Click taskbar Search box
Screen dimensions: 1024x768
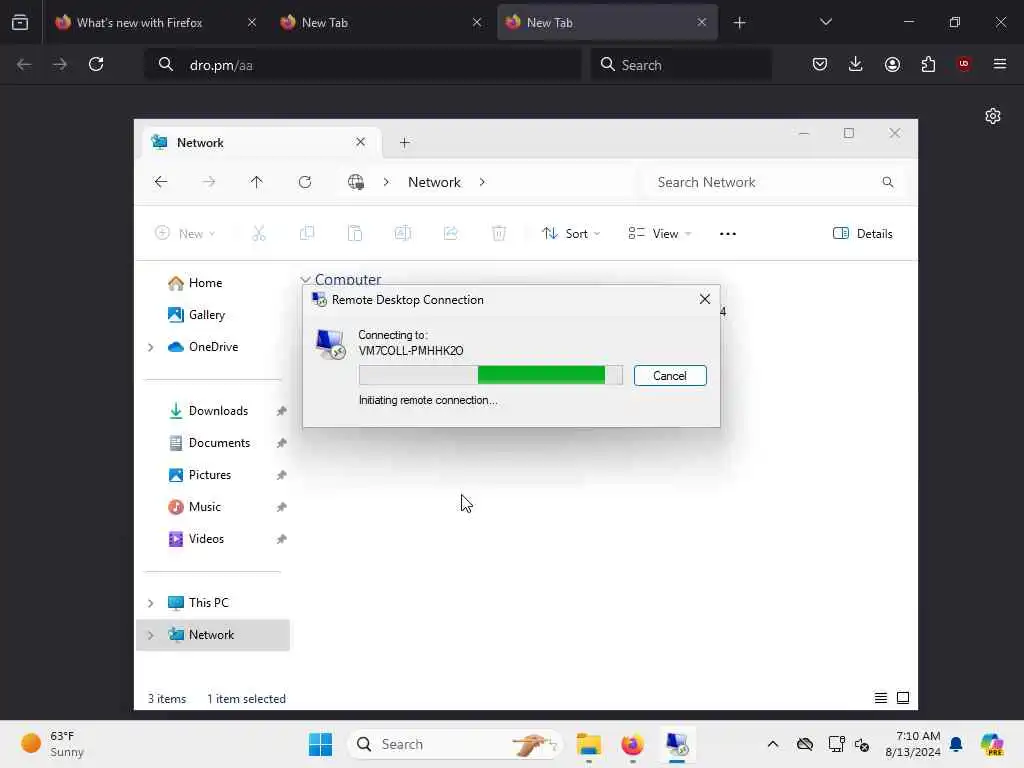455,744
